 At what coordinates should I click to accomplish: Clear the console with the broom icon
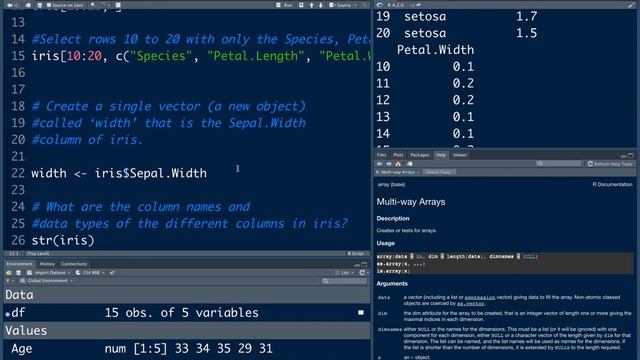coord(631,5)
